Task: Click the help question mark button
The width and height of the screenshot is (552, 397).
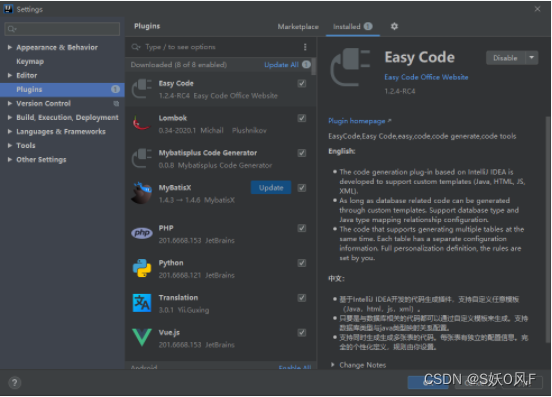Action: 14,383
